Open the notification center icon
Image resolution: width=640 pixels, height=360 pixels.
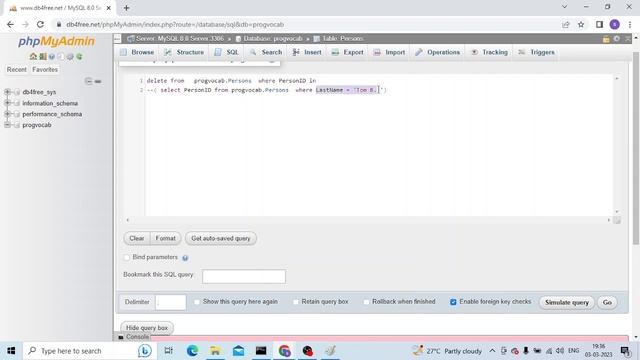[625, 351]
